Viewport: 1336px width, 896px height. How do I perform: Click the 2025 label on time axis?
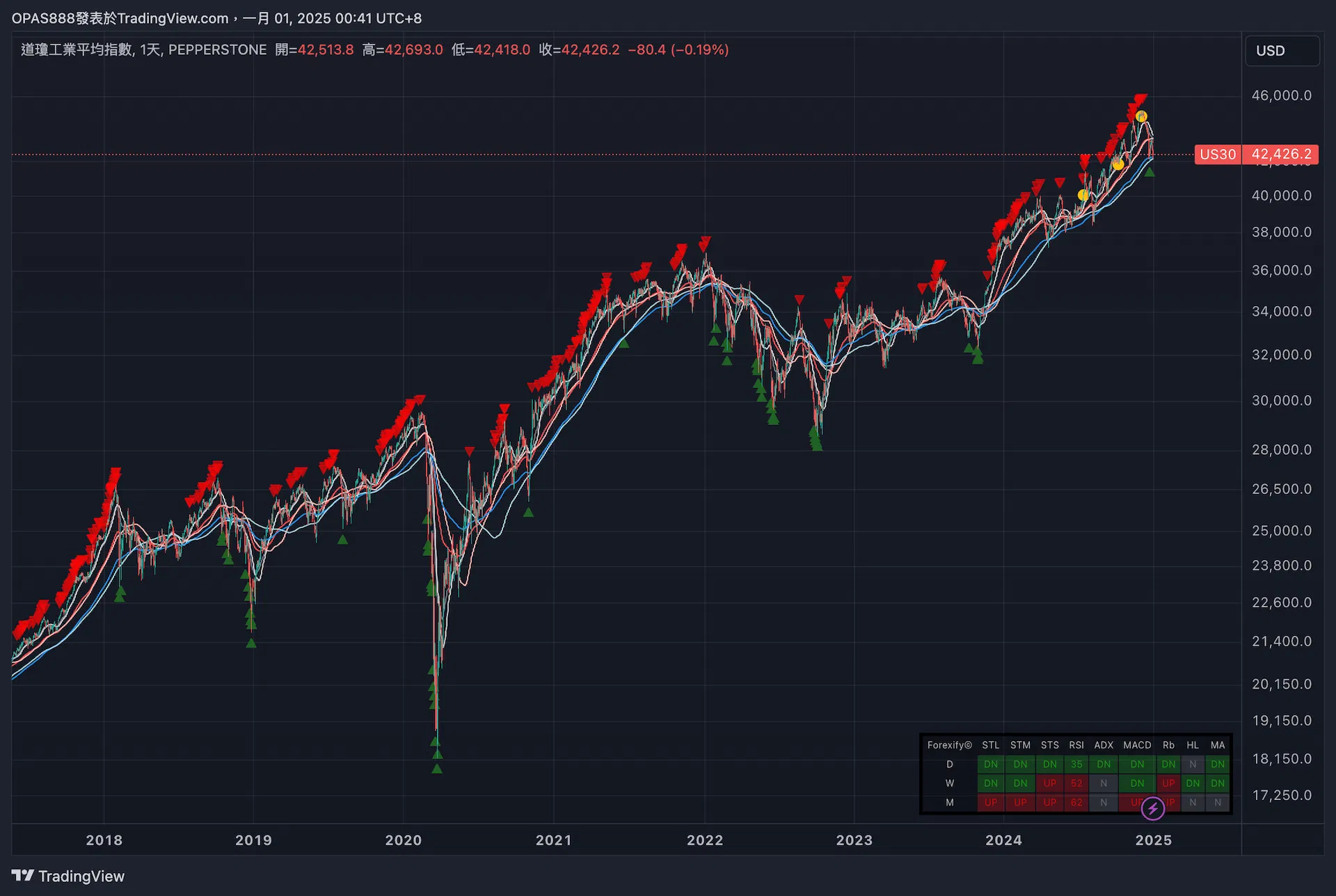[1154, 840]
